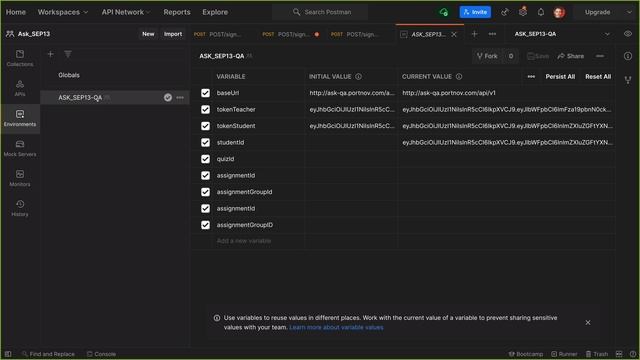Viewport: 640px width, 360px height.
Task: Open Monitors in sidebar
Action: (x=20, y=178)
